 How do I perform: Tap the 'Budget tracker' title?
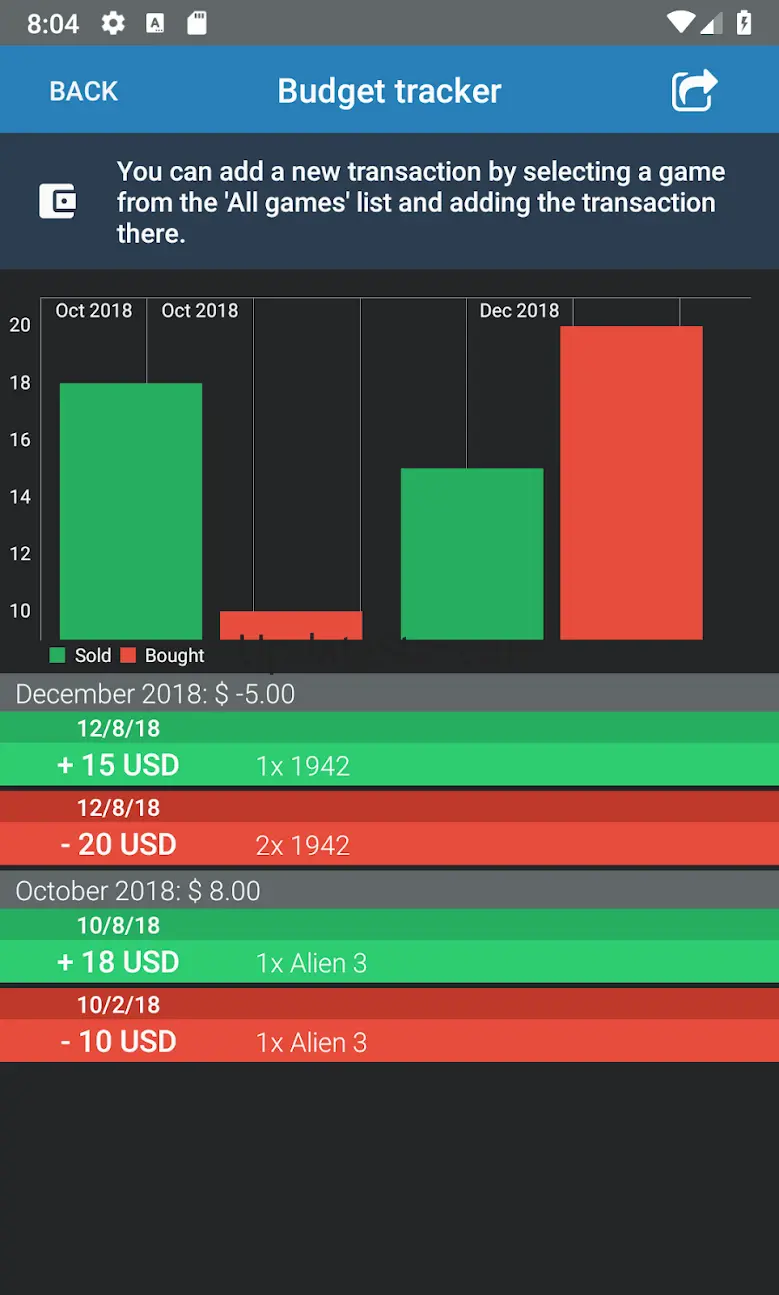(389, 91)
